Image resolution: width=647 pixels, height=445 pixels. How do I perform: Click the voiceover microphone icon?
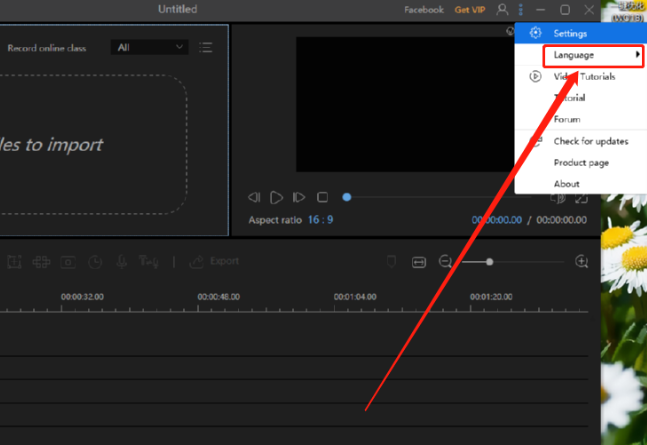[121, 262]
